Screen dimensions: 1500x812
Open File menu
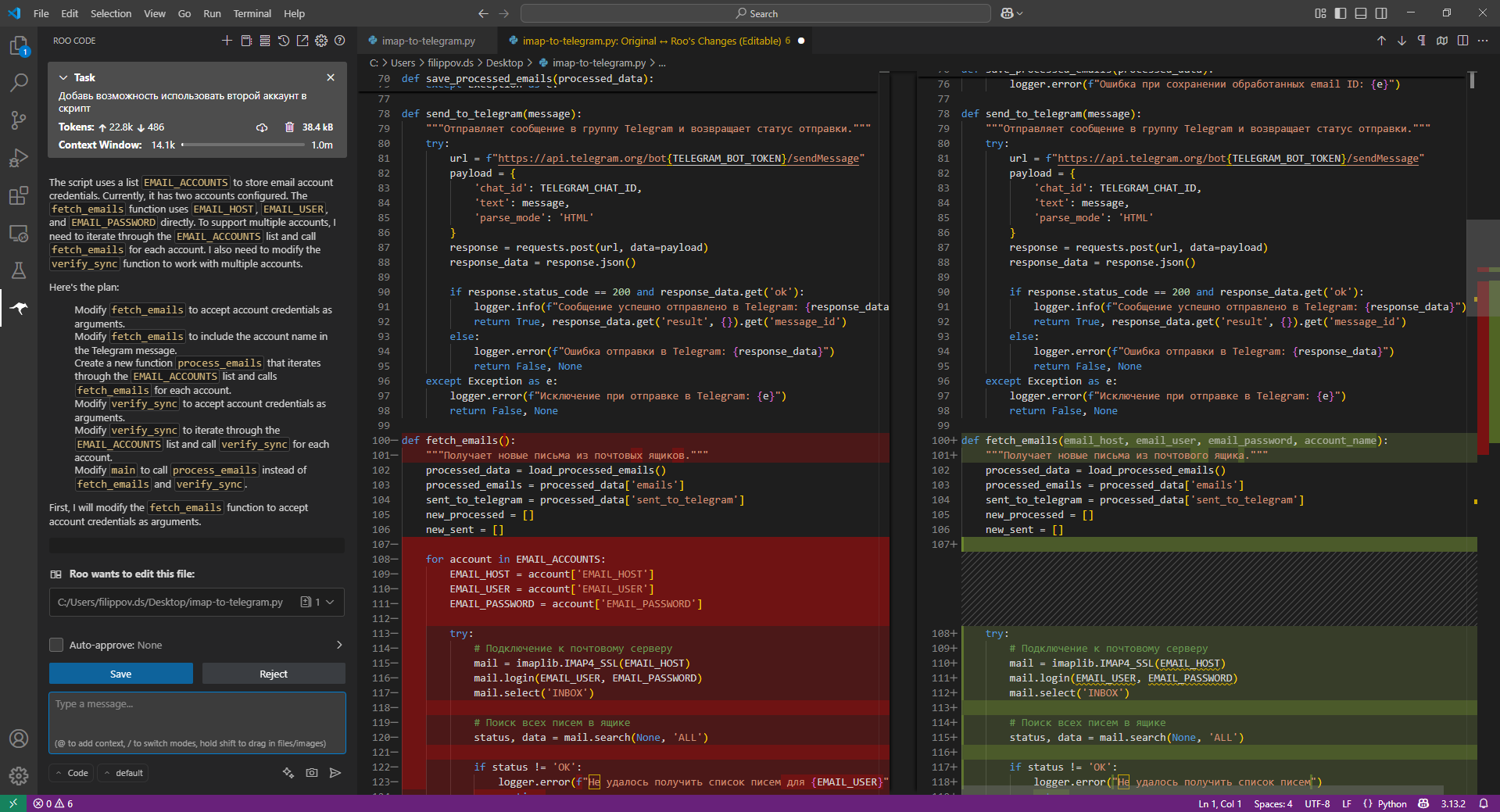(41, 13)
